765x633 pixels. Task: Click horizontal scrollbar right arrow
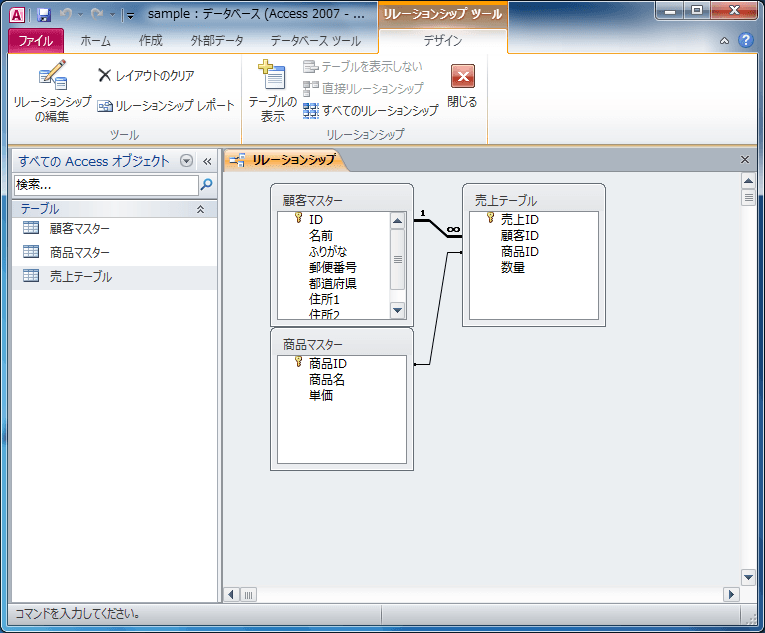(x=731, y=594)
